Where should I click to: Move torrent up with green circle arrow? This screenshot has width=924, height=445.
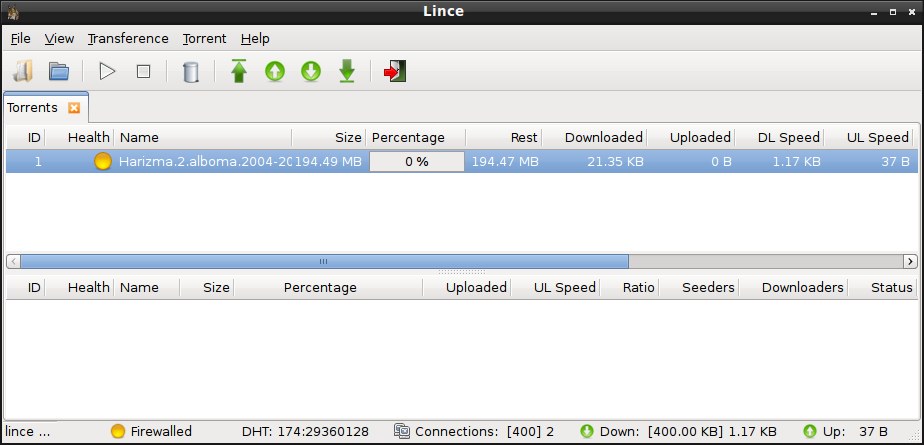pyautogui.click(x=275, y=72)
